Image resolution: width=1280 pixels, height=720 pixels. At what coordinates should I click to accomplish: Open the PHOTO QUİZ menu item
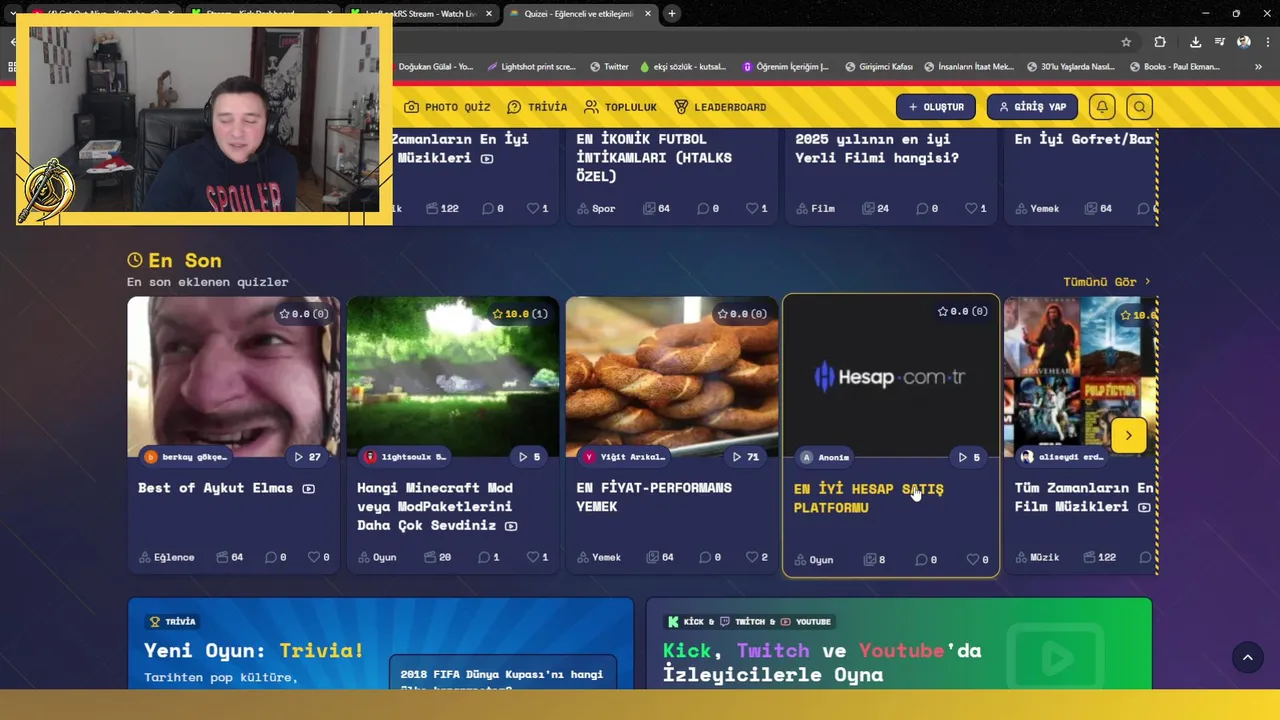(x=447, y=107)
